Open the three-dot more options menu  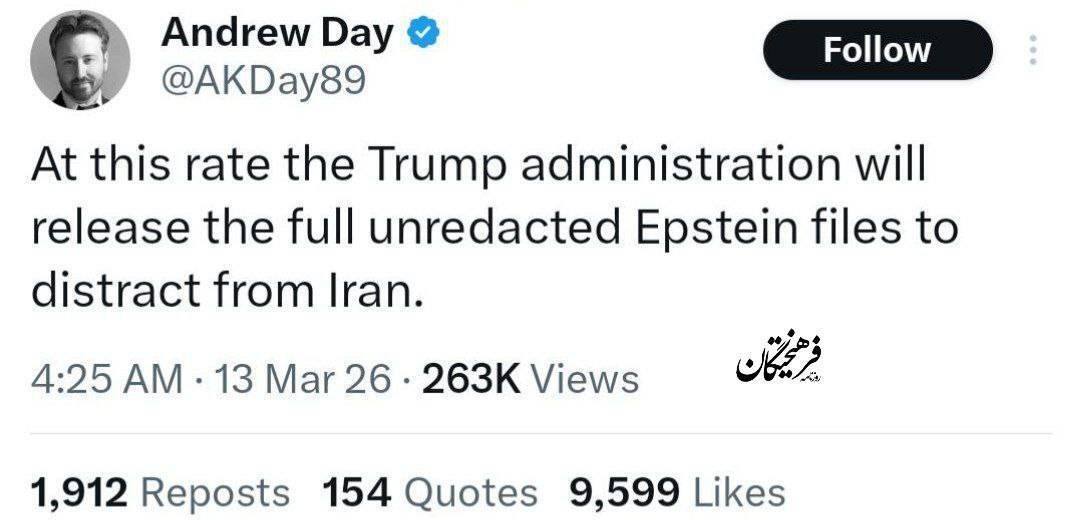pos(1033,50)
